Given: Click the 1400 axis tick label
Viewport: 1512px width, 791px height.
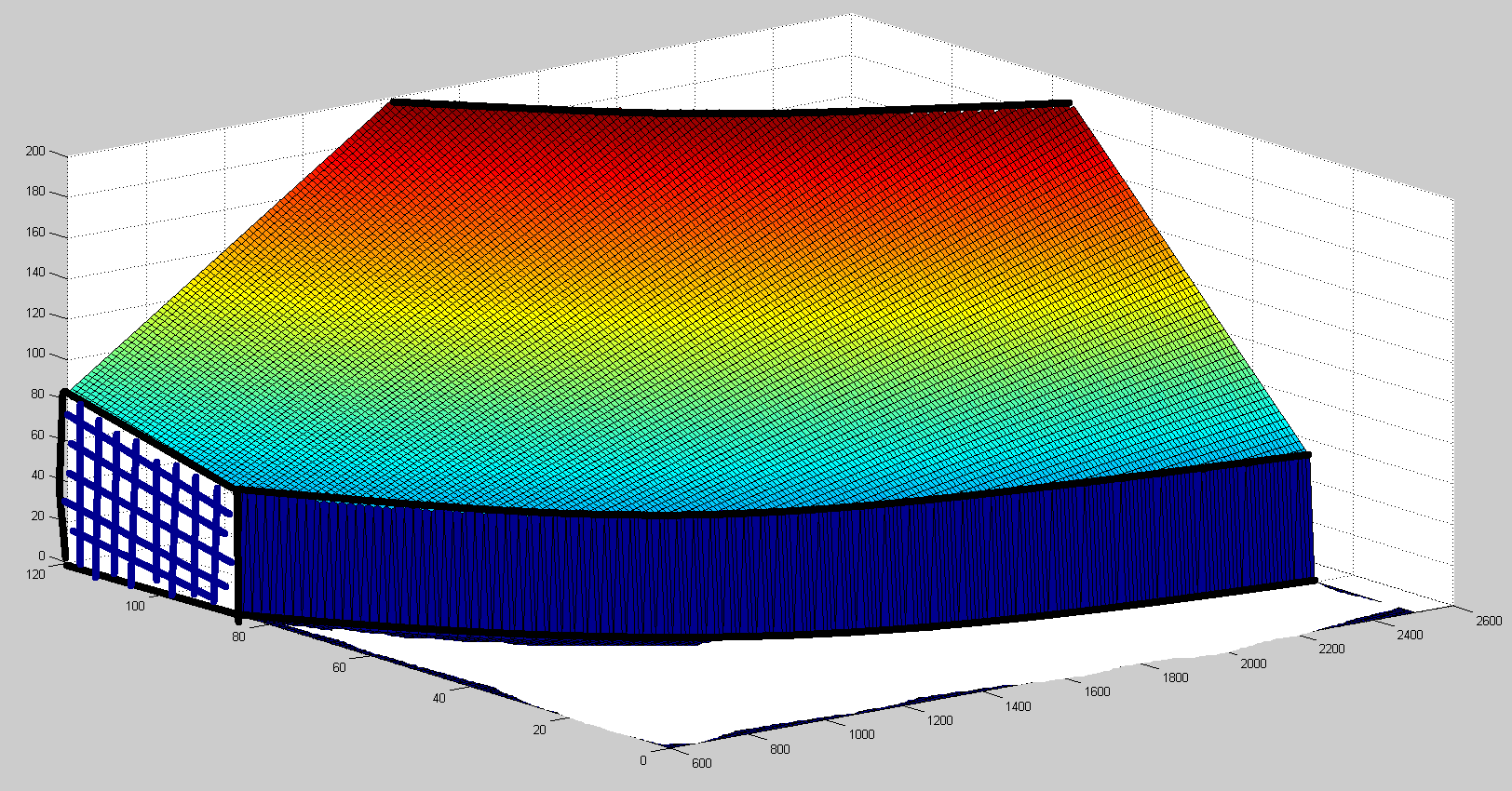Looking at the screenshot, I should [1018, 706].
